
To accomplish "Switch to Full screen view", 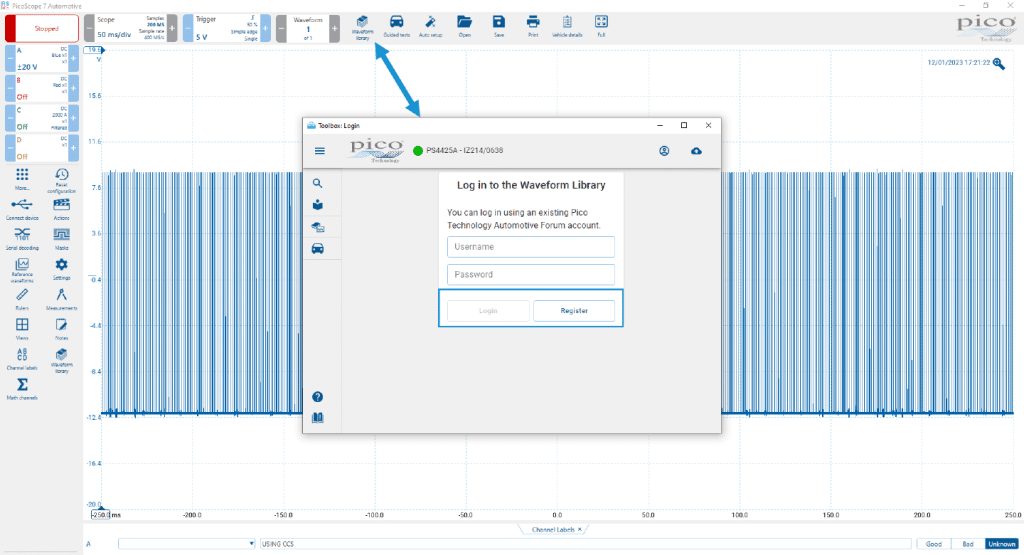I will point(601,27).
